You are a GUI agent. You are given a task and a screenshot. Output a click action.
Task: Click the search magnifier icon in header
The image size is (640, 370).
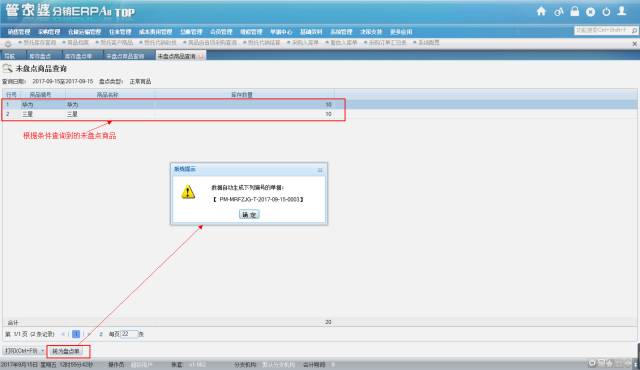pyautogui.click(x=634, y=31)
